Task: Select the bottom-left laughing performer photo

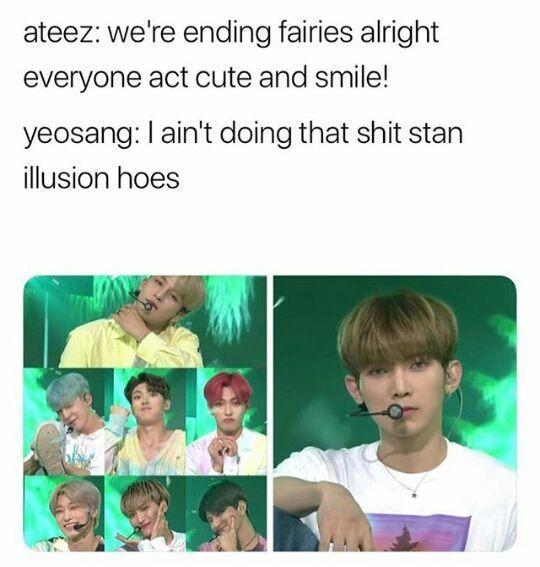Action: coord(64,513)
